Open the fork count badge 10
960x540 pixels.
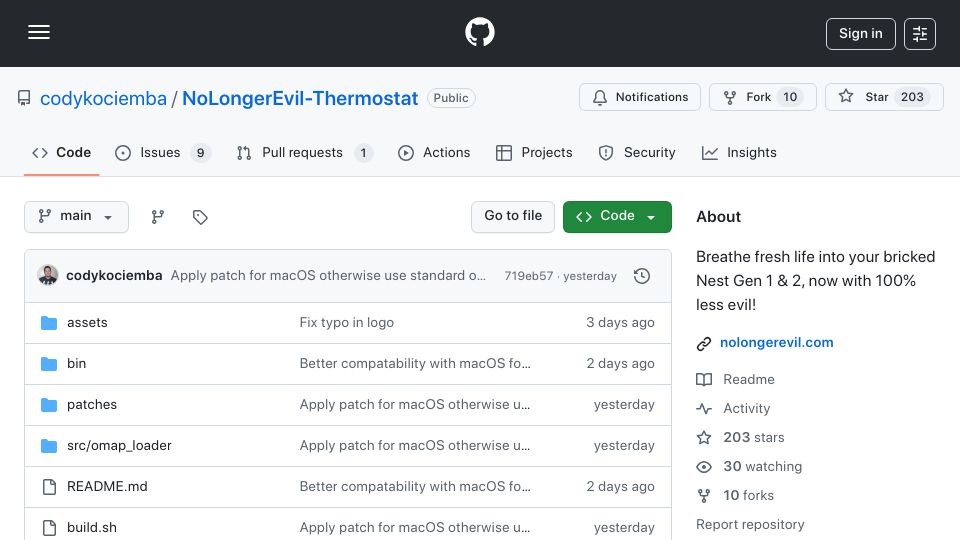[790, 97]
